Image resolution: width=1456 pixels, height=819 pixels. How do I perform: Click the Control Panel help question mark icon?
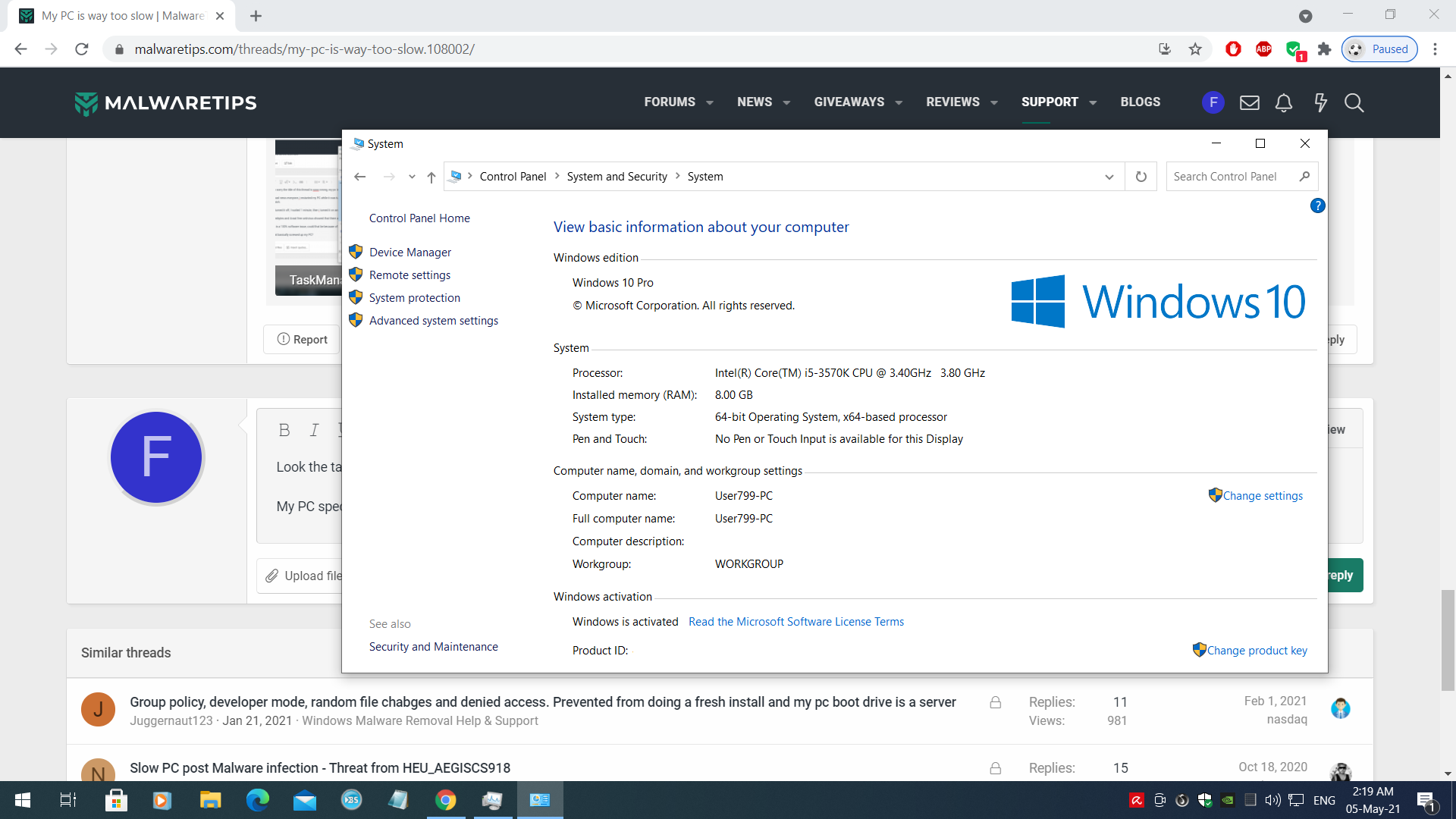(x=1317, y=206)
